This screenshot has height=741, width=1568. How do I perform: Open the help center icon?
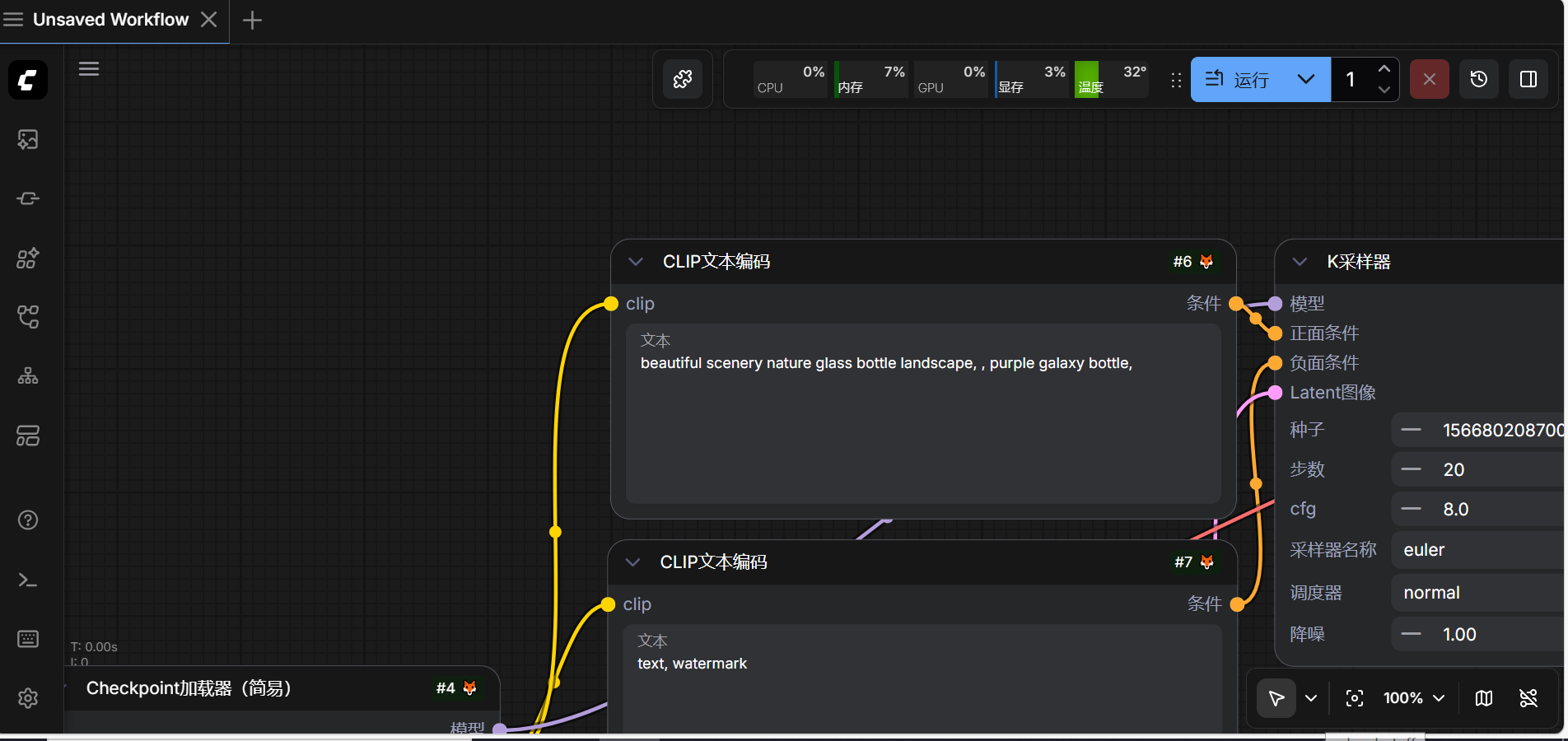28,520
